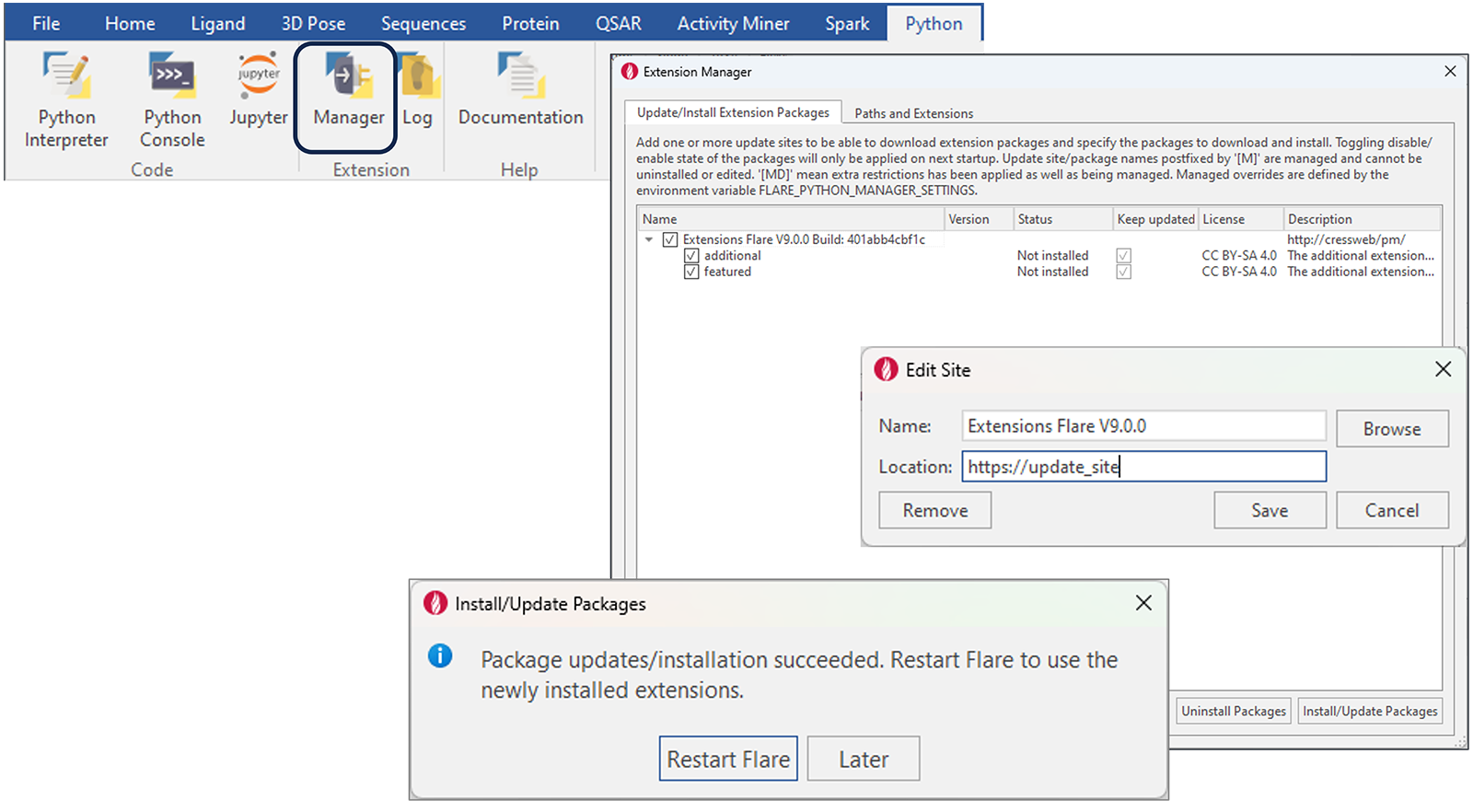Toggle Keep updated for featured package
The width and height of the screenshot is (1473, 812).
tap(1123, 272)
